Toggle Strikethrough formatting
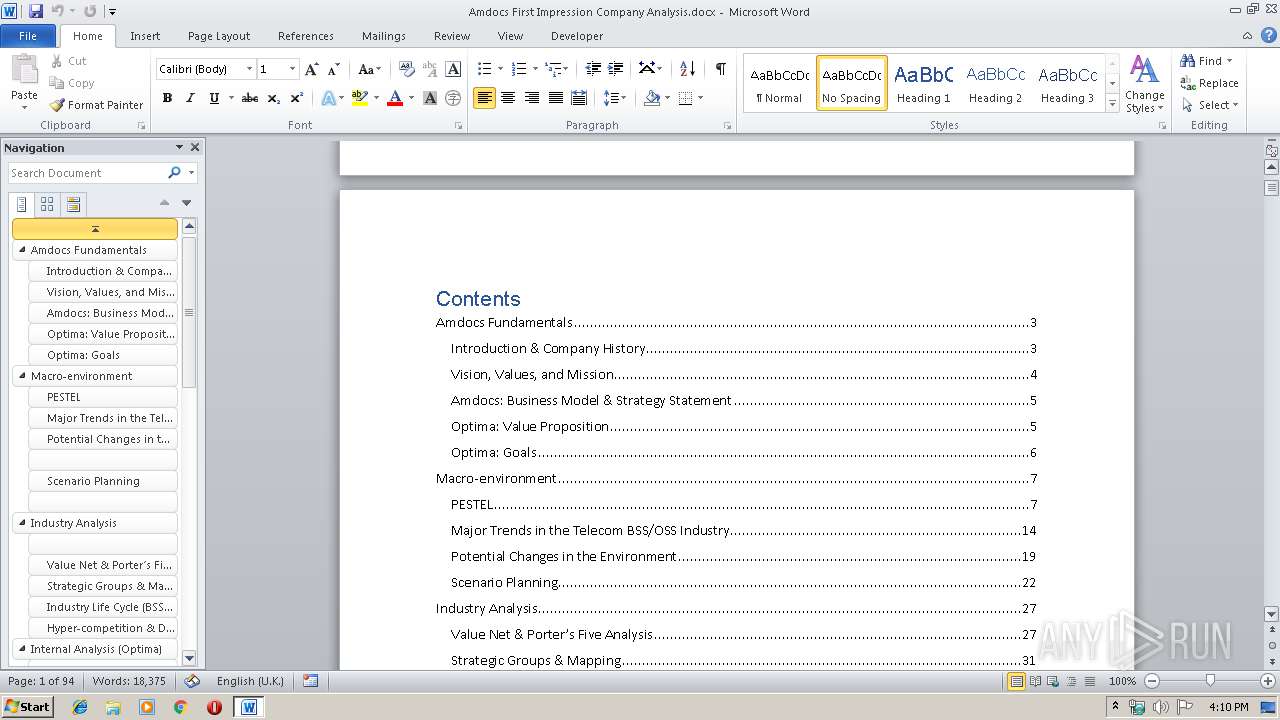1280x720 pixels. [250, 98]
